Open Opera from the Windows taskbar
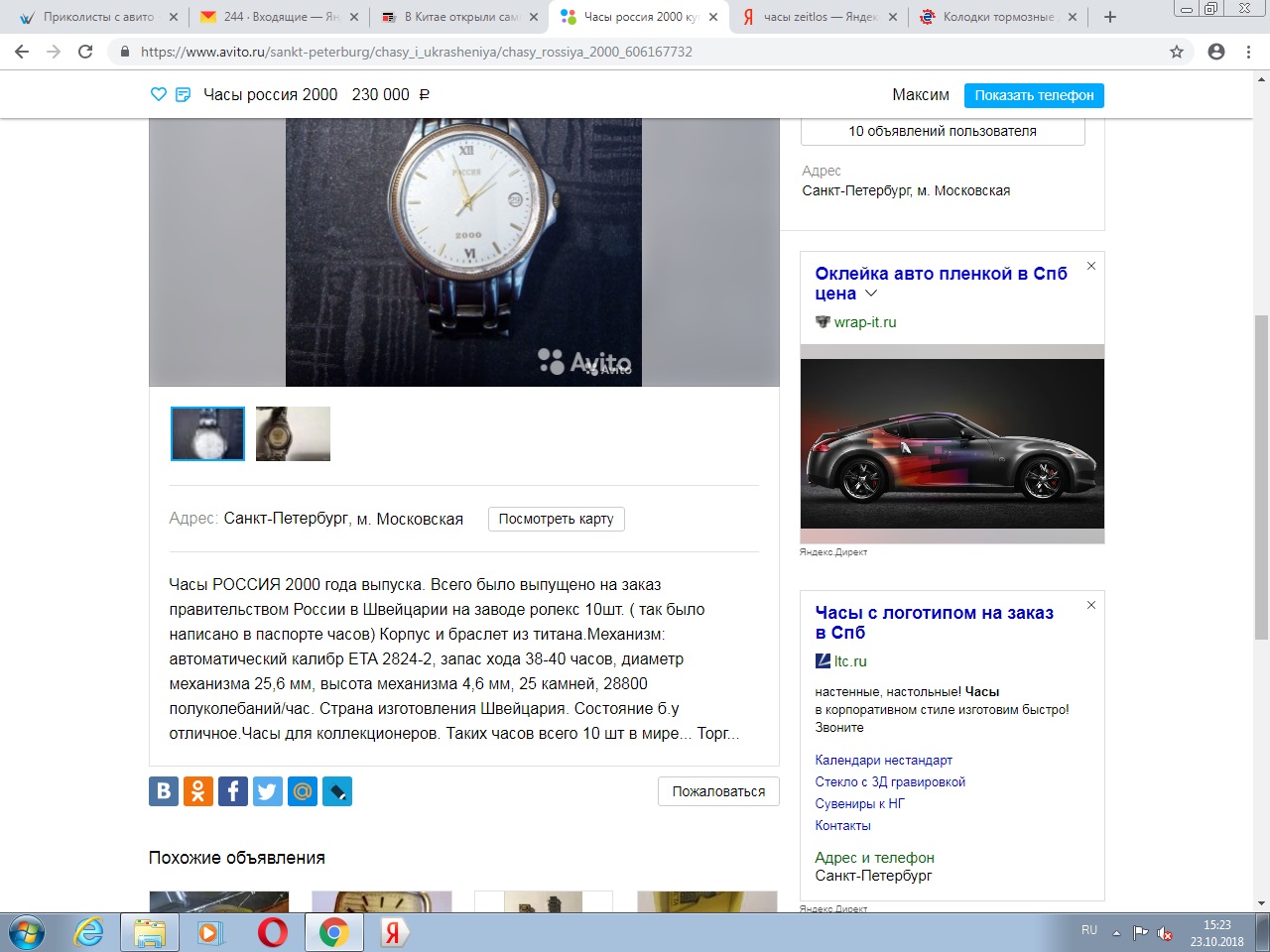This screenshot has width=1270, height=952. click(x=272, y=932)
